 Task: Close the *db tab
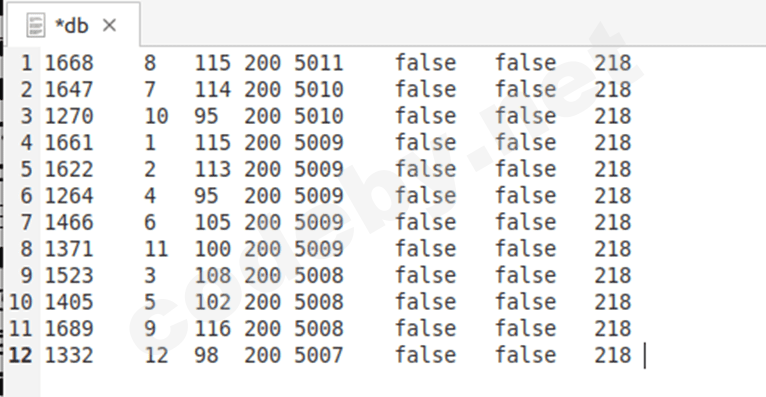pos(109,25)
